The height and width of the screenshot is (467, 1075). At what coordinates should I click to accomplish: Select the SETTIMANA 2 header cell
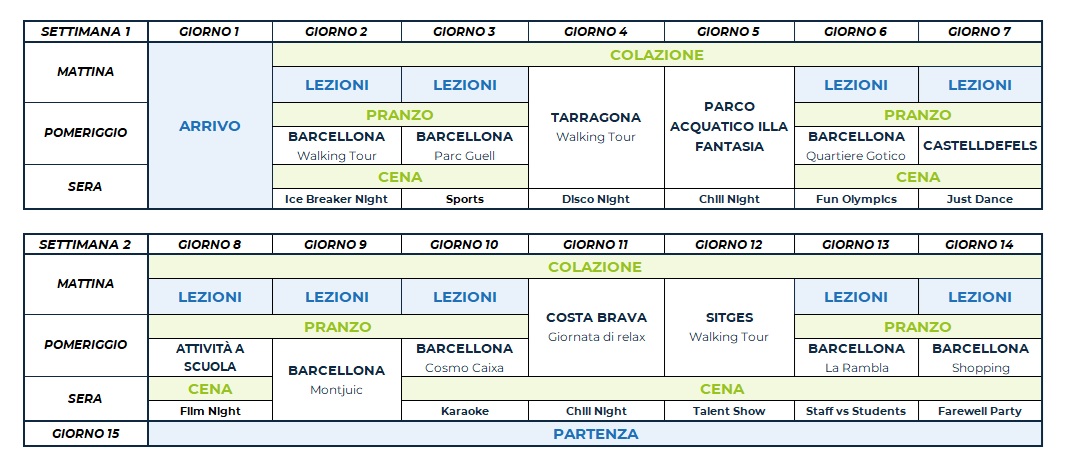[x=86, y=244]
